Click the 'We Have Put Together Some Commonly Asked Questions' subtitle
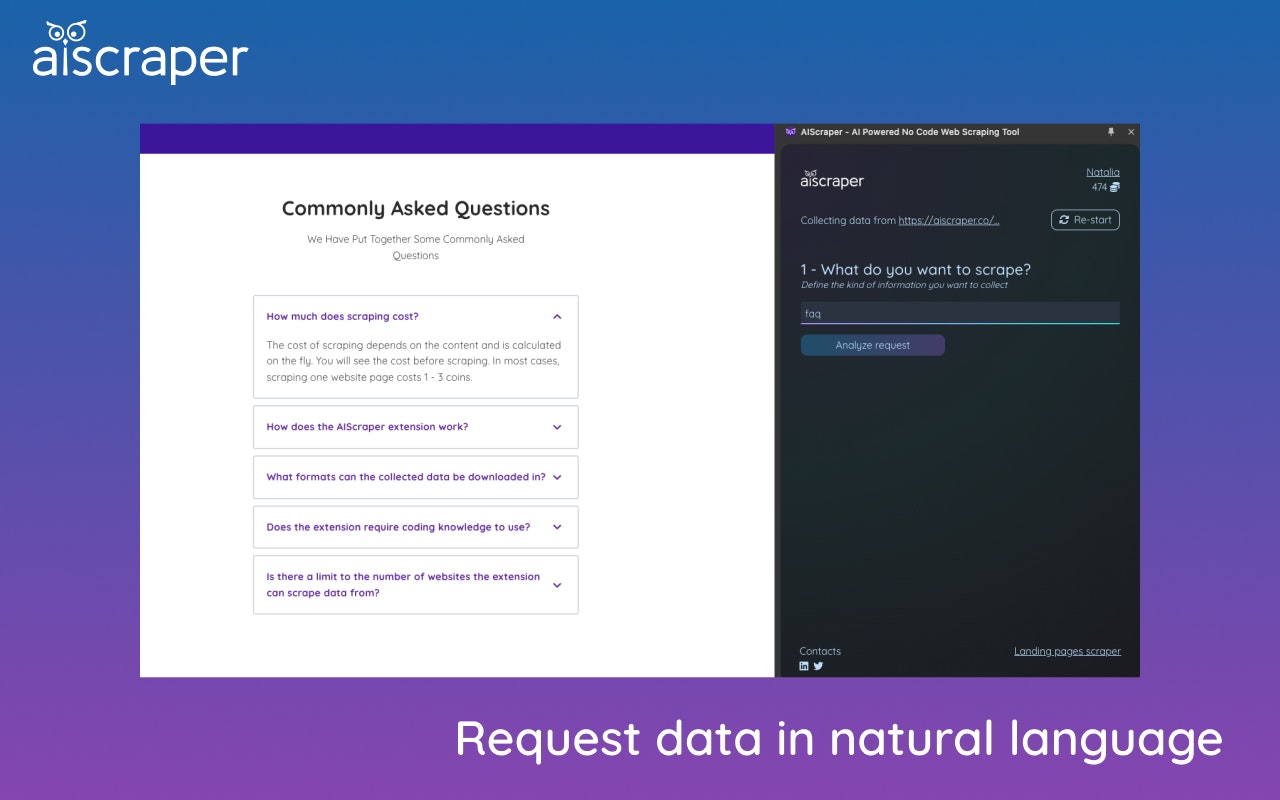This screenshot has height=800, width=1280. [416, 247]
